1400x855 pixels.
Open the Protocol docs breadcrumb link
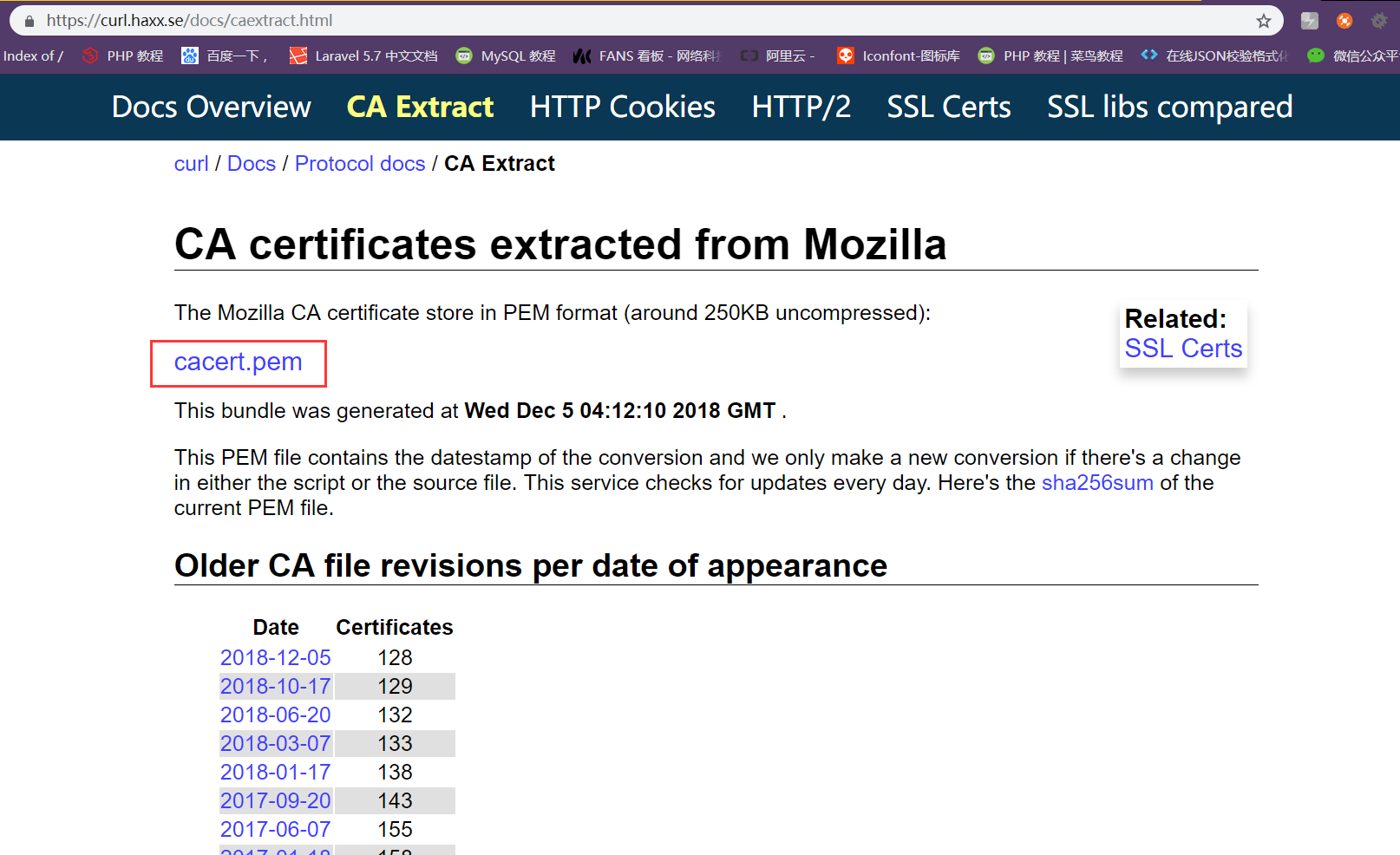tap(359, 163)
